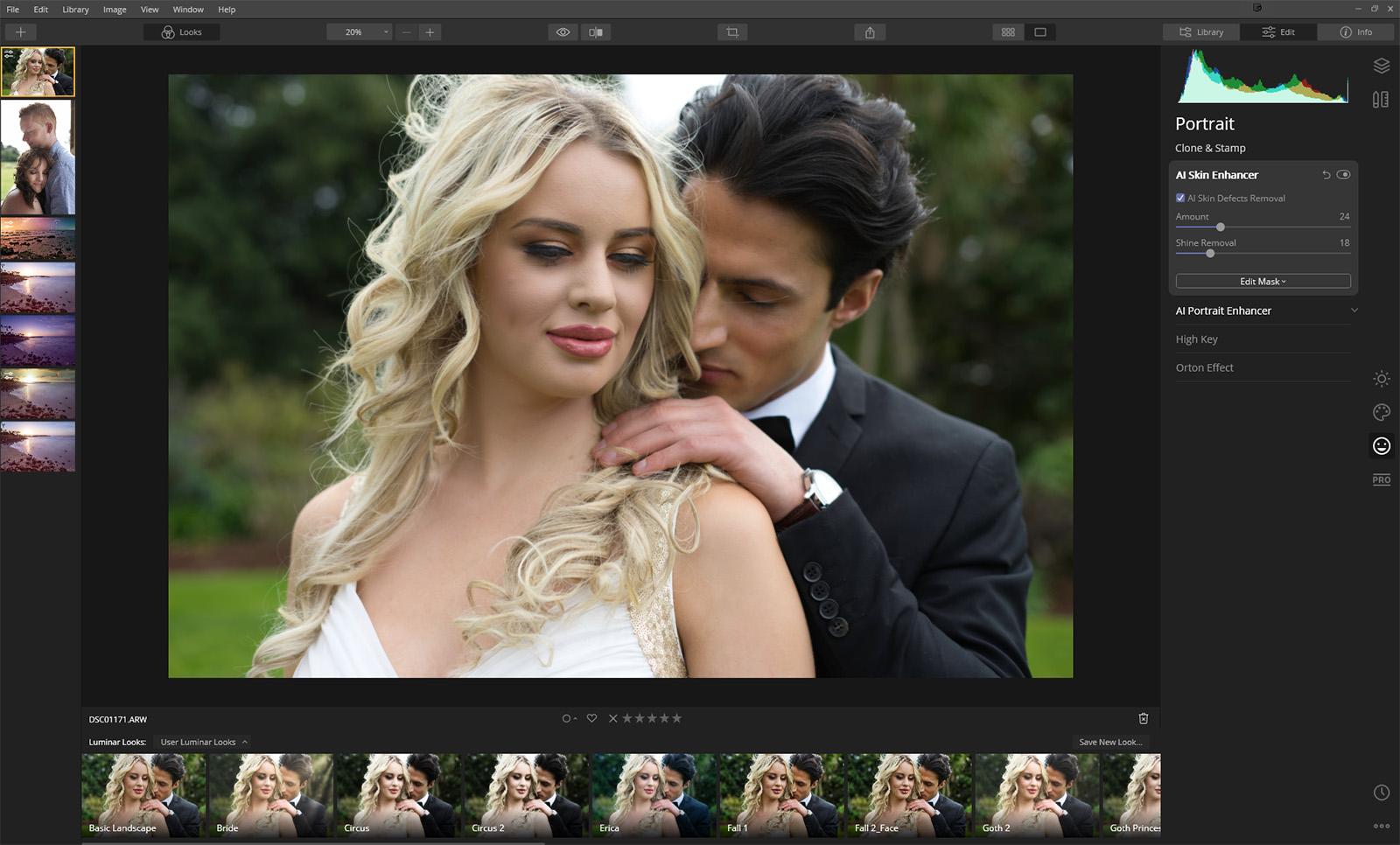Viewport: 1400px width, 845px height.
Task: Open the Essentials sun icon tools
Action: pyautogui.click(x=1381, y=379)
